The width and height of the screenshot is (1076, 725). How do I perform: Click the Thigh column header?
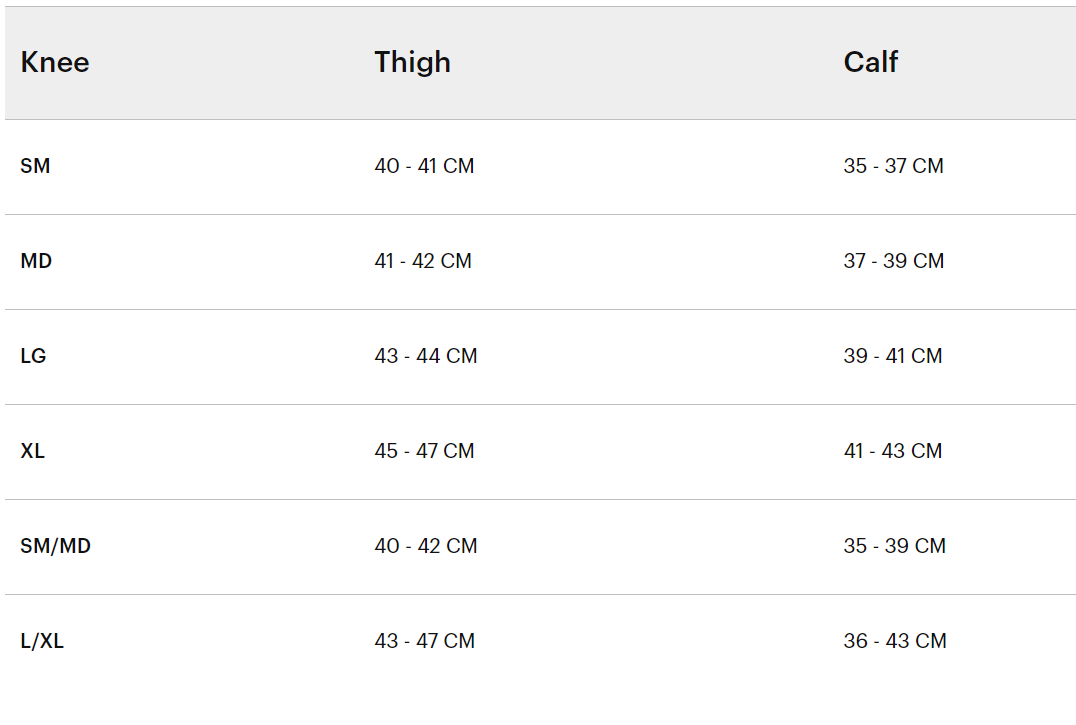tap(412, 62)
